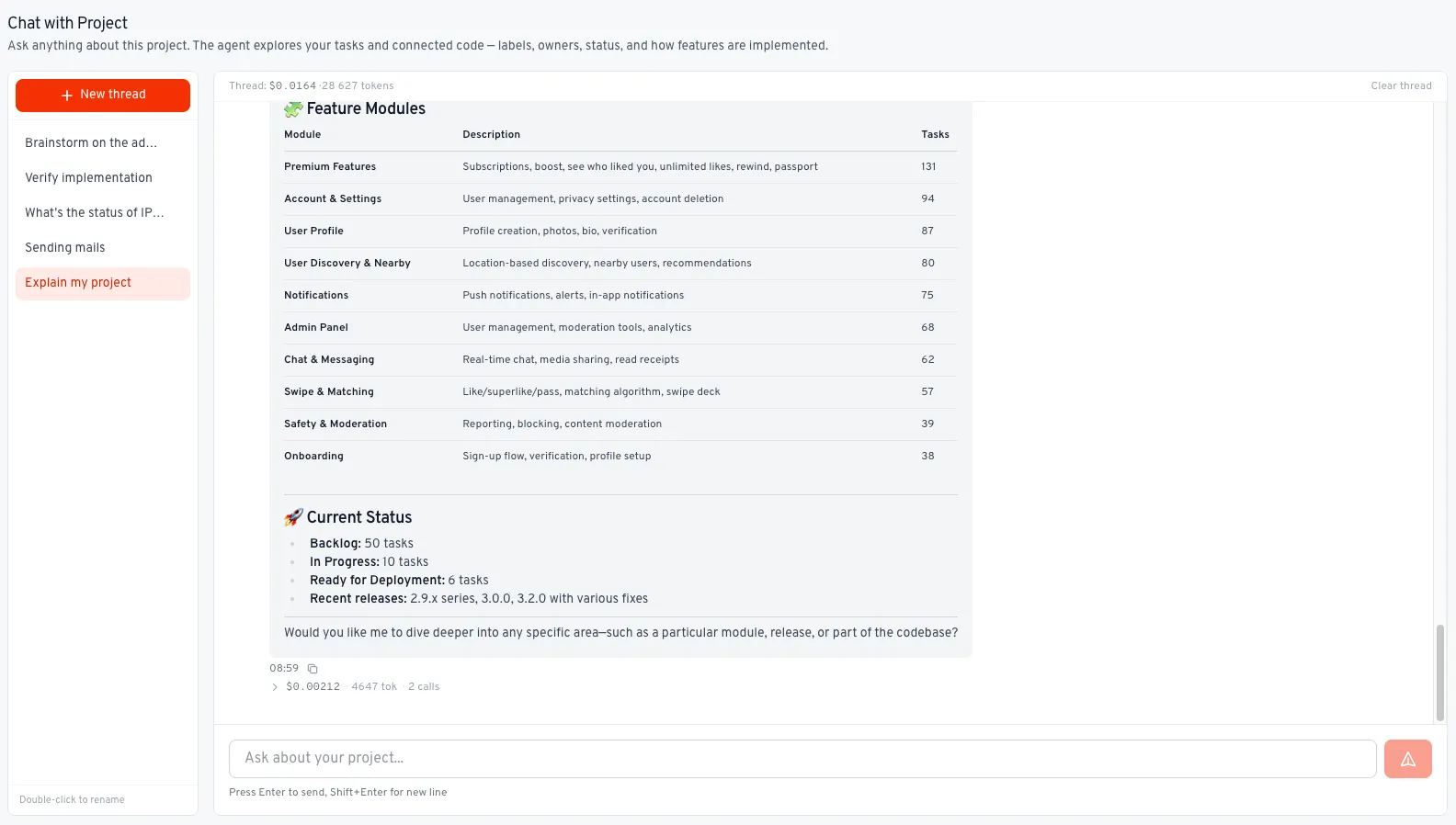Click the 'Chat & Messaging' module name

click(329, 360)
